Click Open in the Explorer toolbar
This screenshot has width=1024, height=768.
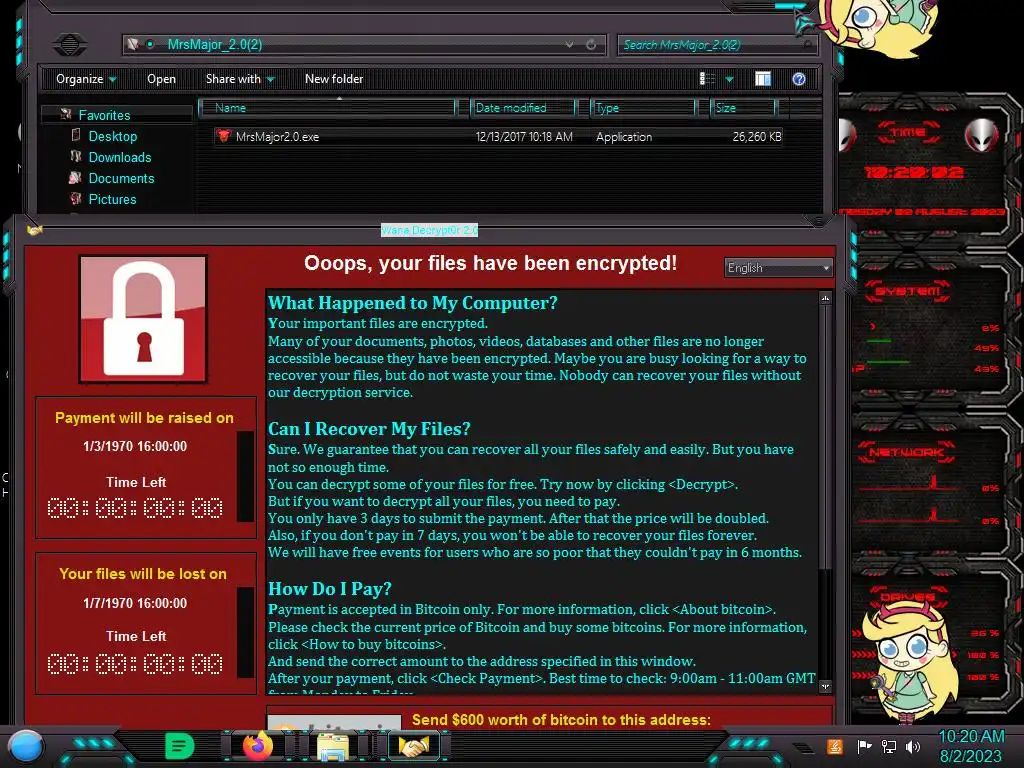(161, 79)
